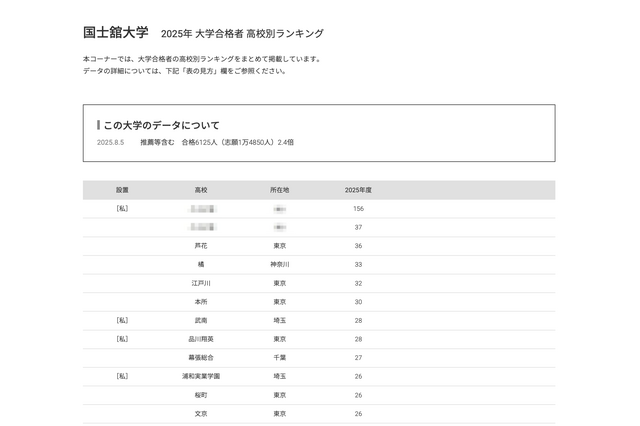
Task: Click the school name 幕張総合
Action: tap(201, 358)
